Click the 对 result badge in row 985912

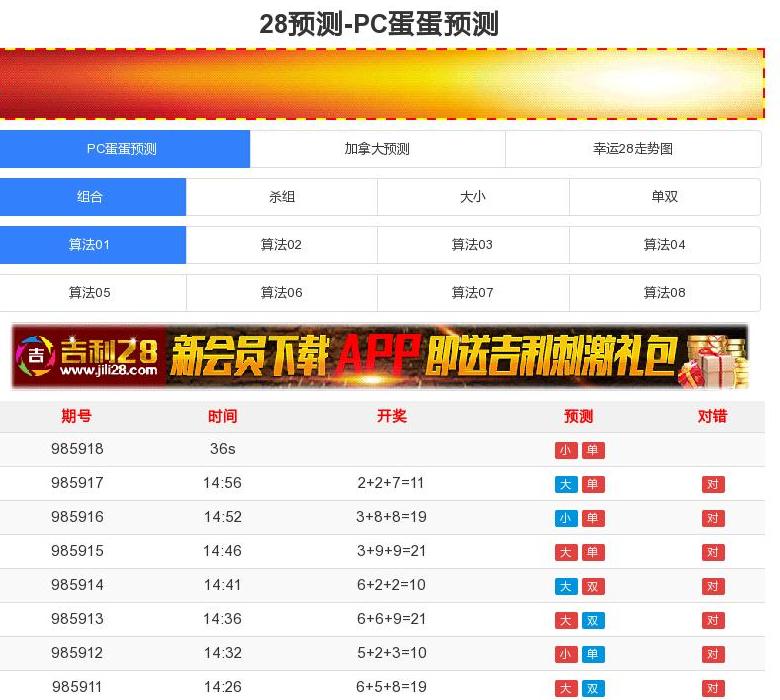pos(713,654)
